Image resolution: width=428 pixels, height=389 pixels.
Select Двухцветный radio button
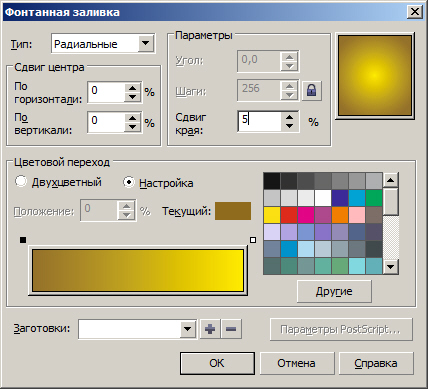[21, 182]
